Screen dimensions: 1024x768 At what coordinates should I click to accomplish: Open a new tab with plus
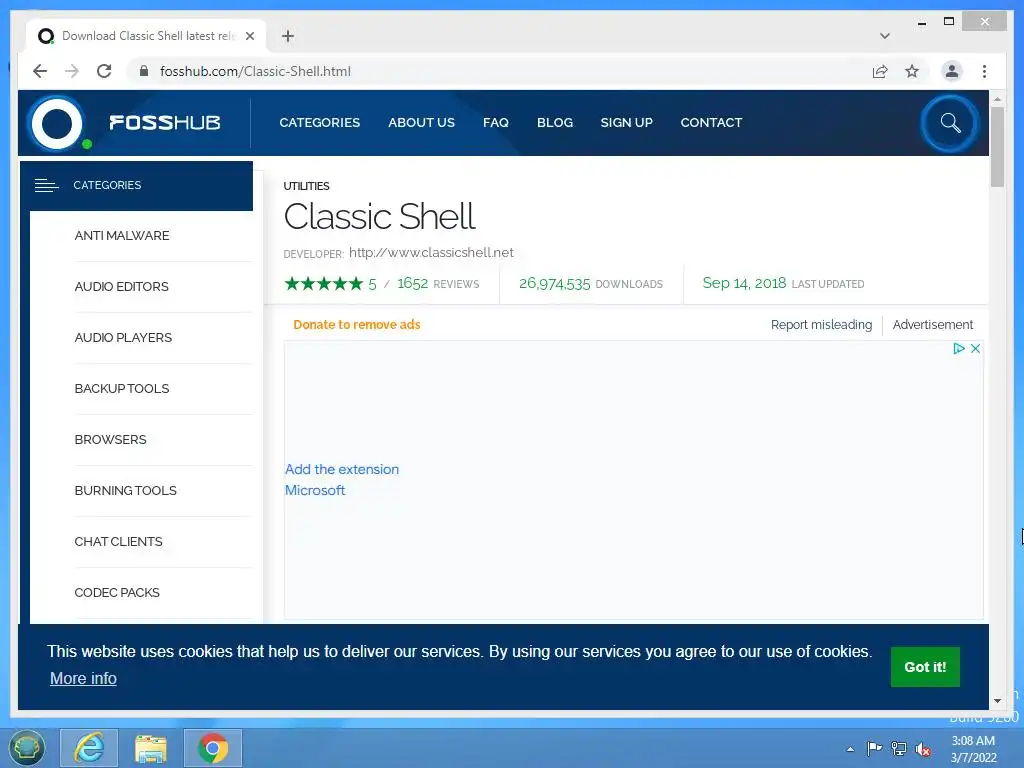[x=288, y=36]
